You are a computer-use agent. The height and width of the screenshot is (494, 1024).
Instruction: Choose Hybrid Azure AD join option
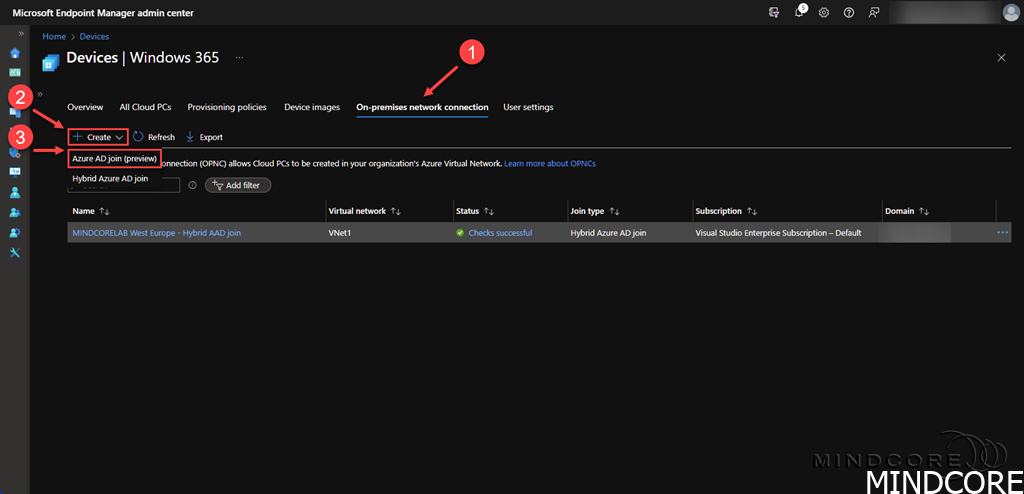(110, 179)
